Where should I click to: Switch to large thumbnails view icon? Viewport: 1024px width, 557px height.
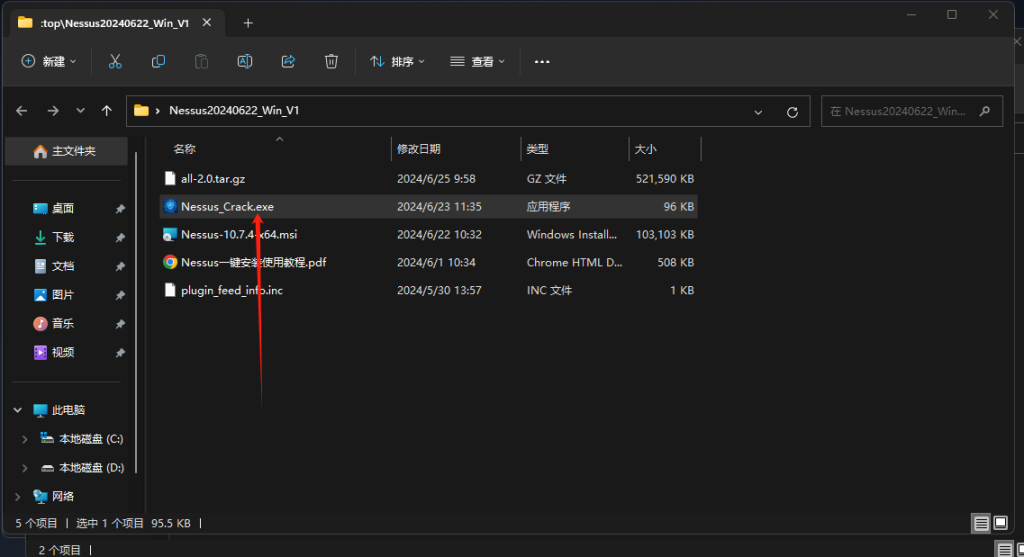[x=1001, y=523]
